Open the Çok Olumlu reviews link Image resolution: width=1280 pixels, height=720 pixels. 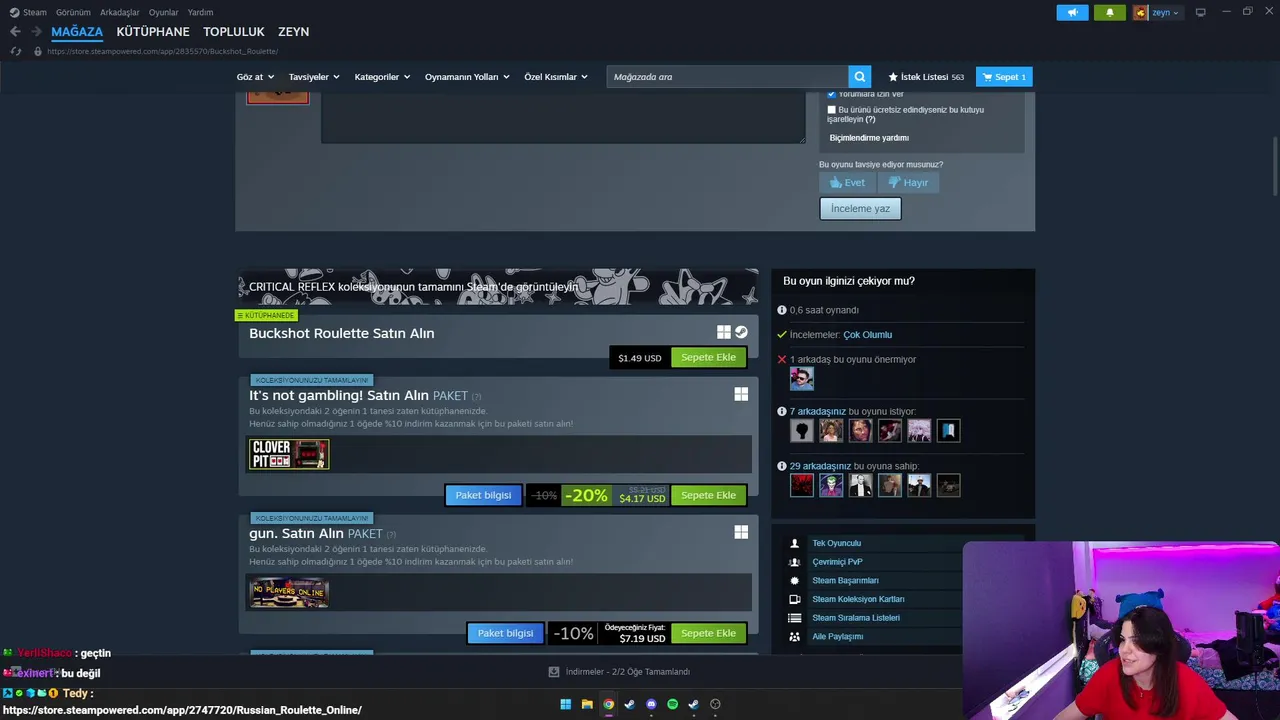pos(867,335)
